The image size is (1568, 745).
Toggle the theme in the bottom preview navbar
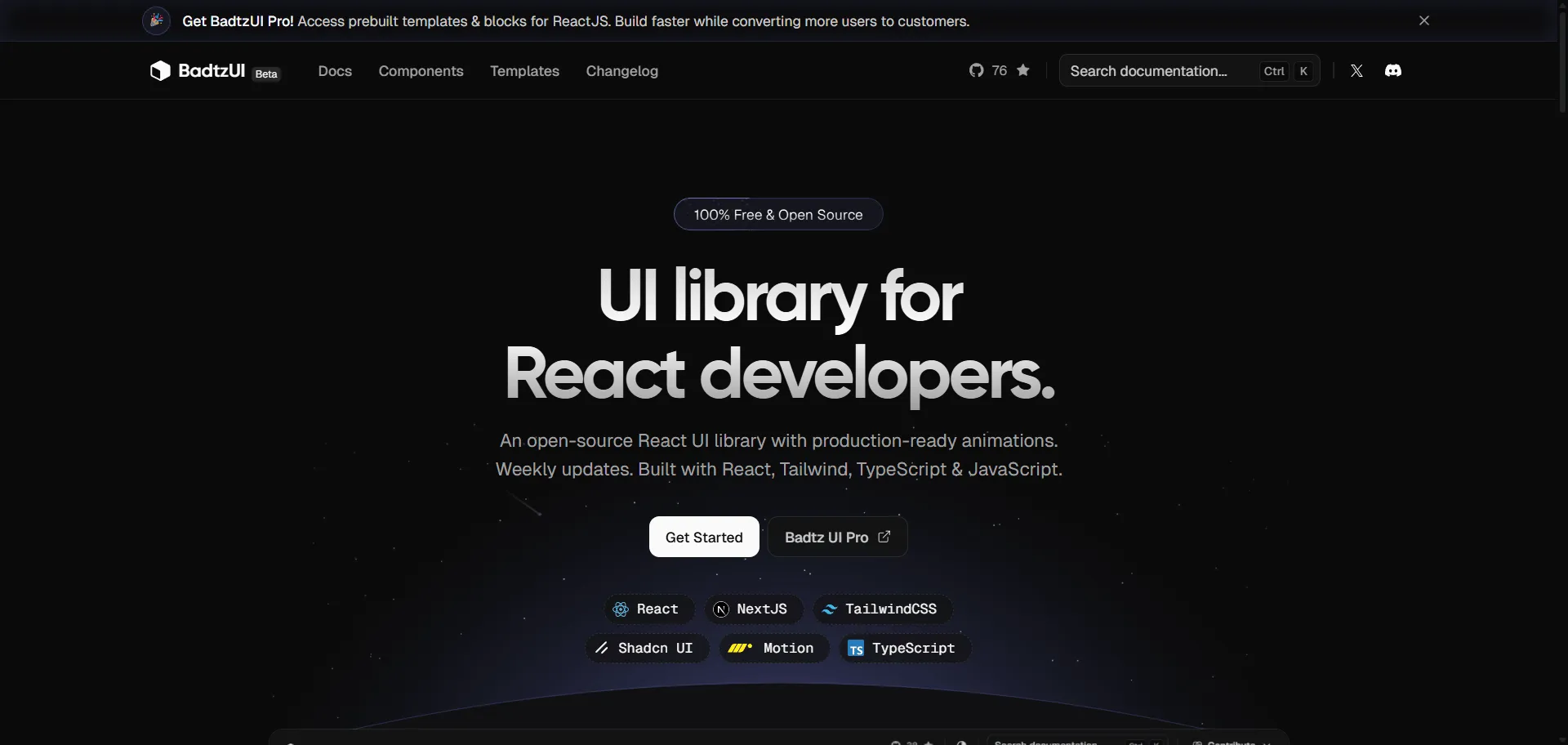tap(961, 743)
